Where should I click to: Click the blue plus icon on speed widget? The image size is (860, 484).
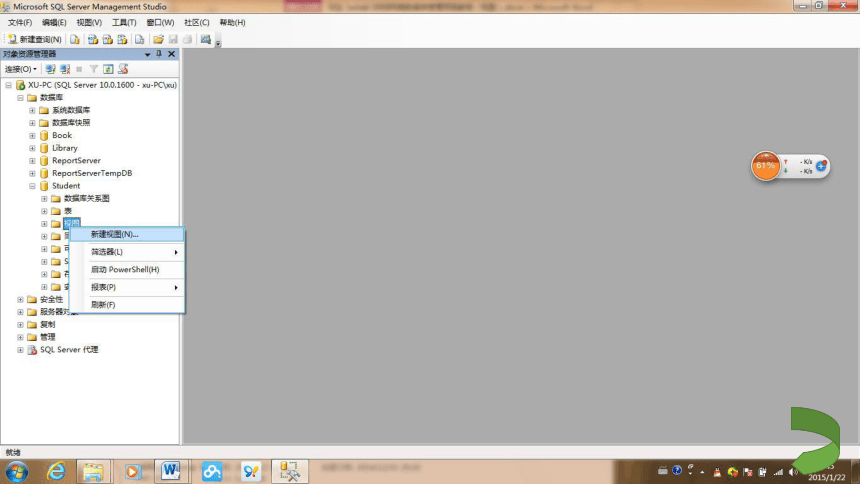(821, 166)
